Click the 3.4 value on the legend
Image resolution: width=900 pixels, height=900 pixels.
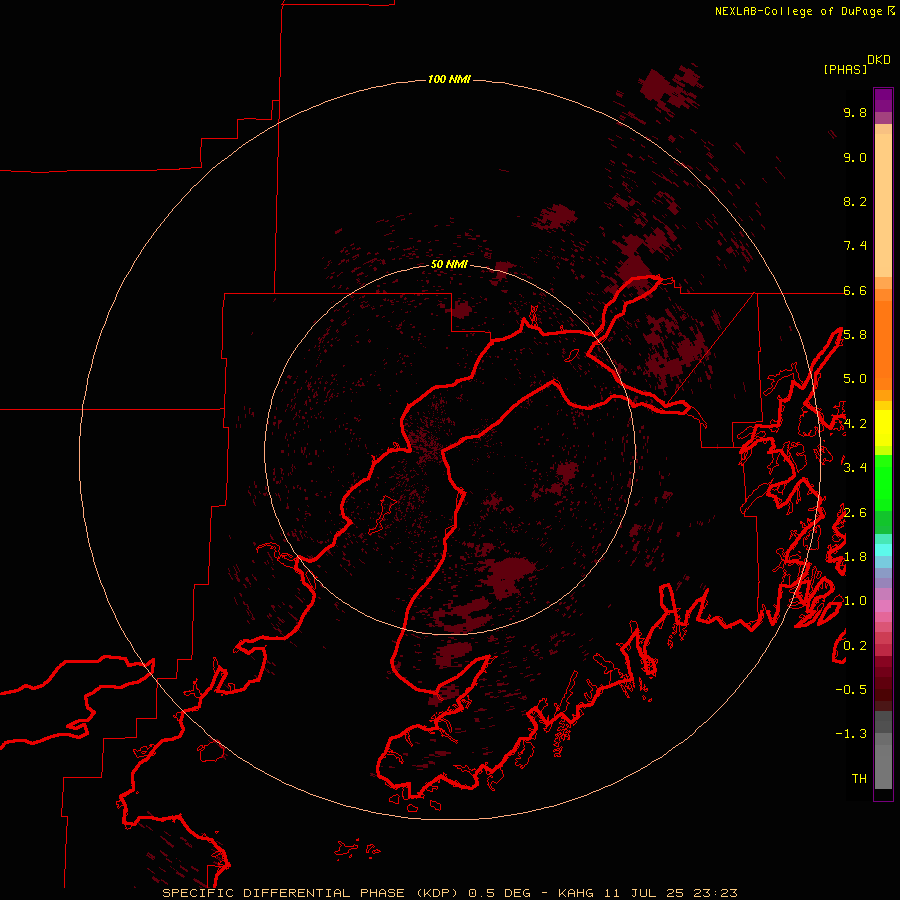(x=855, y=468)
